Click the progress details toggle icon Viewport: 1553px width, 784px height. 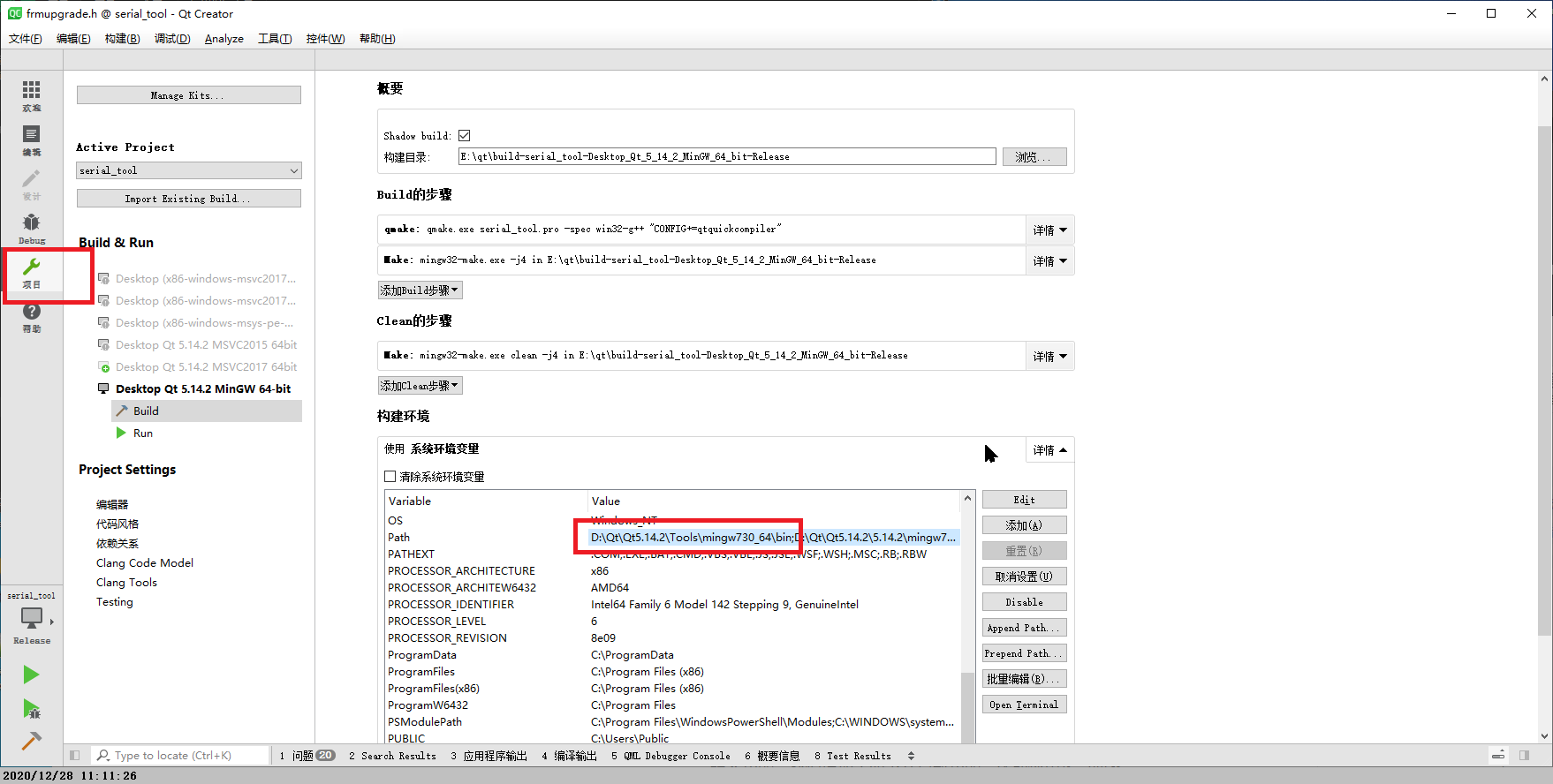click(x=1498, y=756)
